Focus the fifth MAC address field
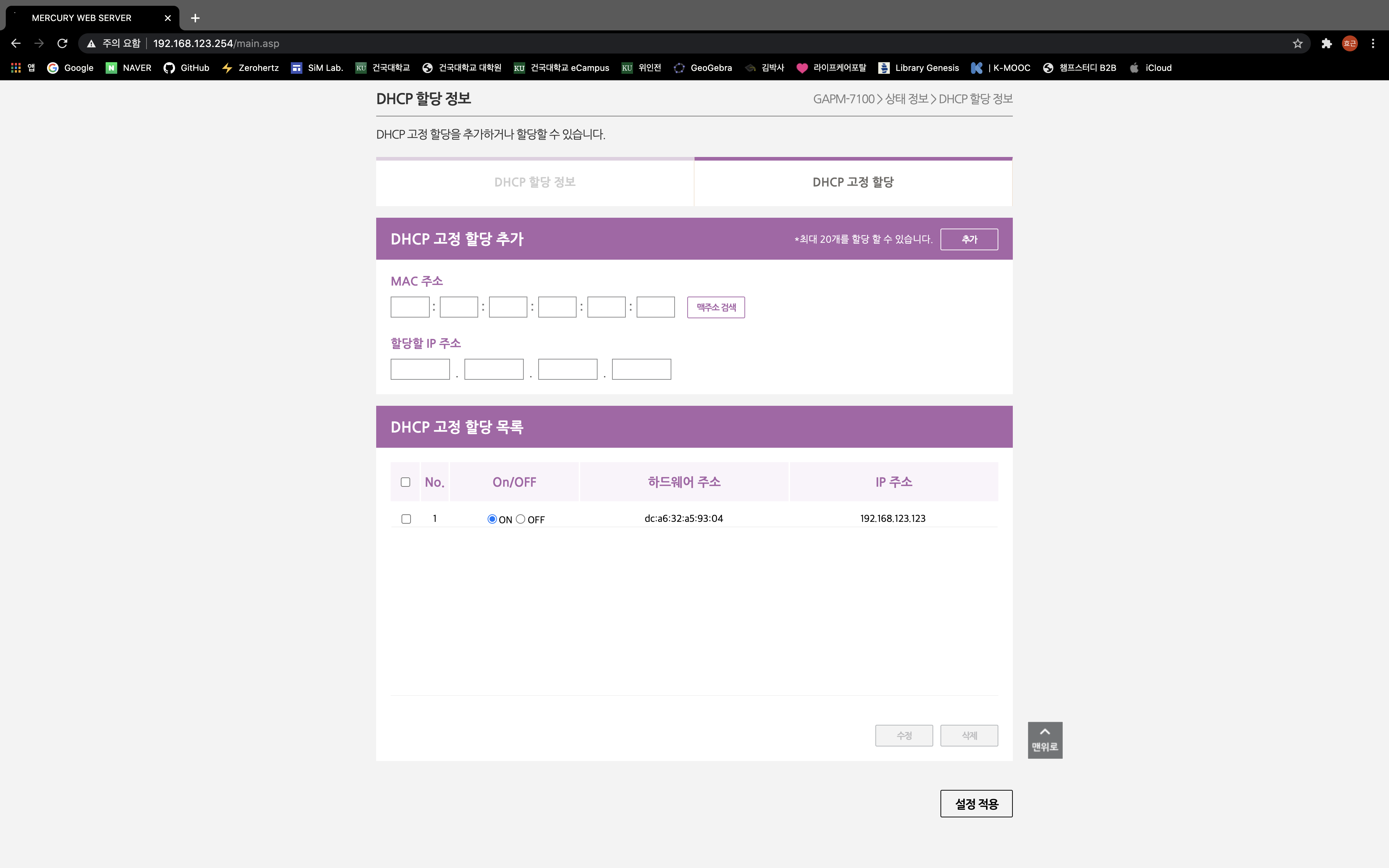Screen dimensions: 1389x868 pyautogui.click(x=606, y=307)
